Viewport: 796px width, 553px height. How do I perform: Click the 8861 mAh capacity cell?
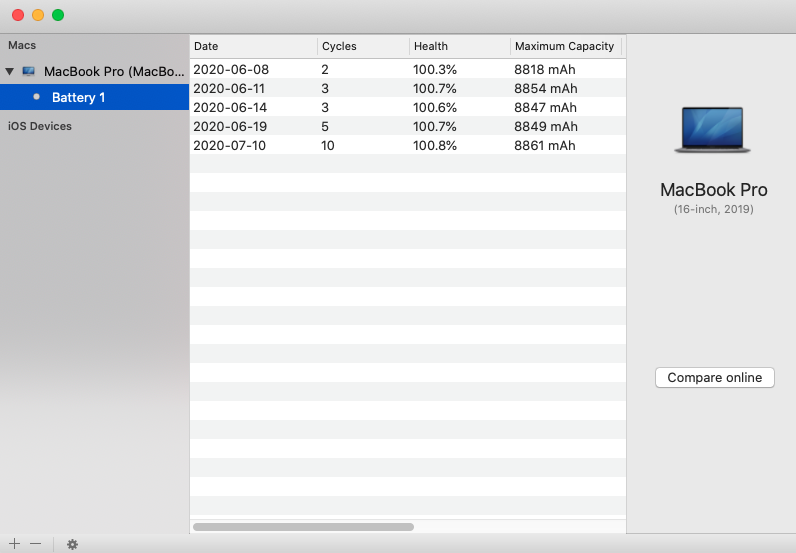[545, 146]
